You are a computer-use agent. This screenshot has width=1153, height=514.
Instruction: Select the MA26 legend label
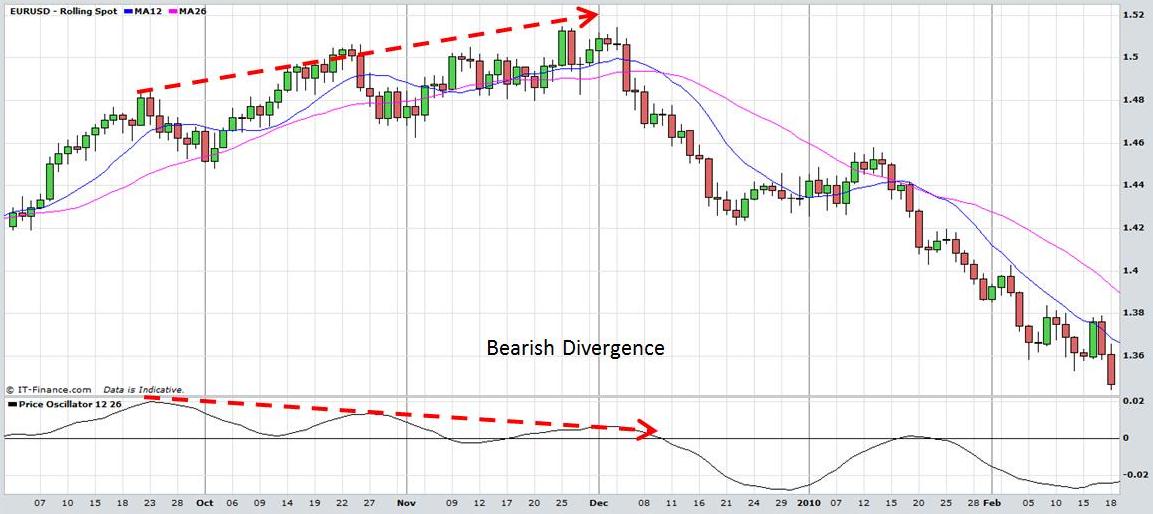tap(191, 11)
